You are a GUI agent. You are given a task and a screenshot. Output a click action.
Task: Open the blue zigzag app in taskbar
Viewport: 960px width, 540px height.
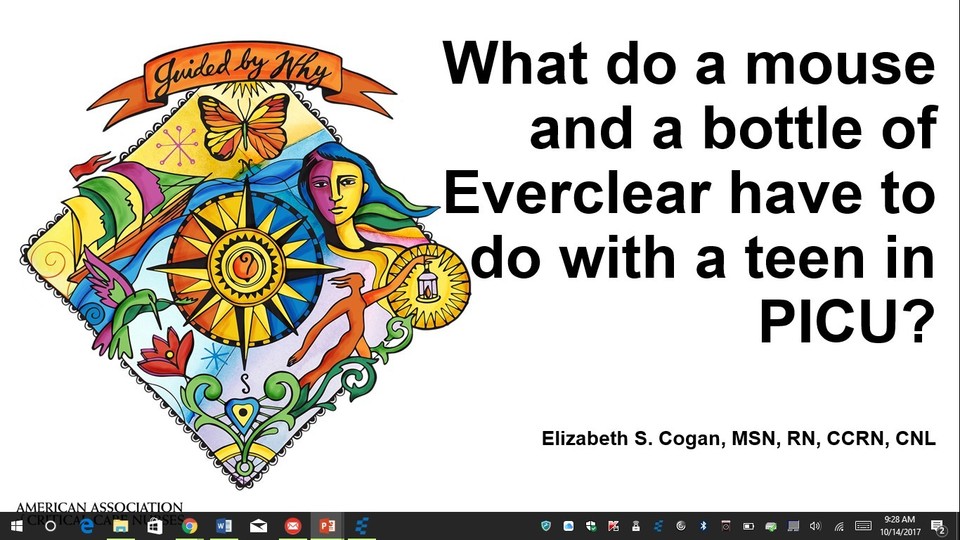[362, 526]
